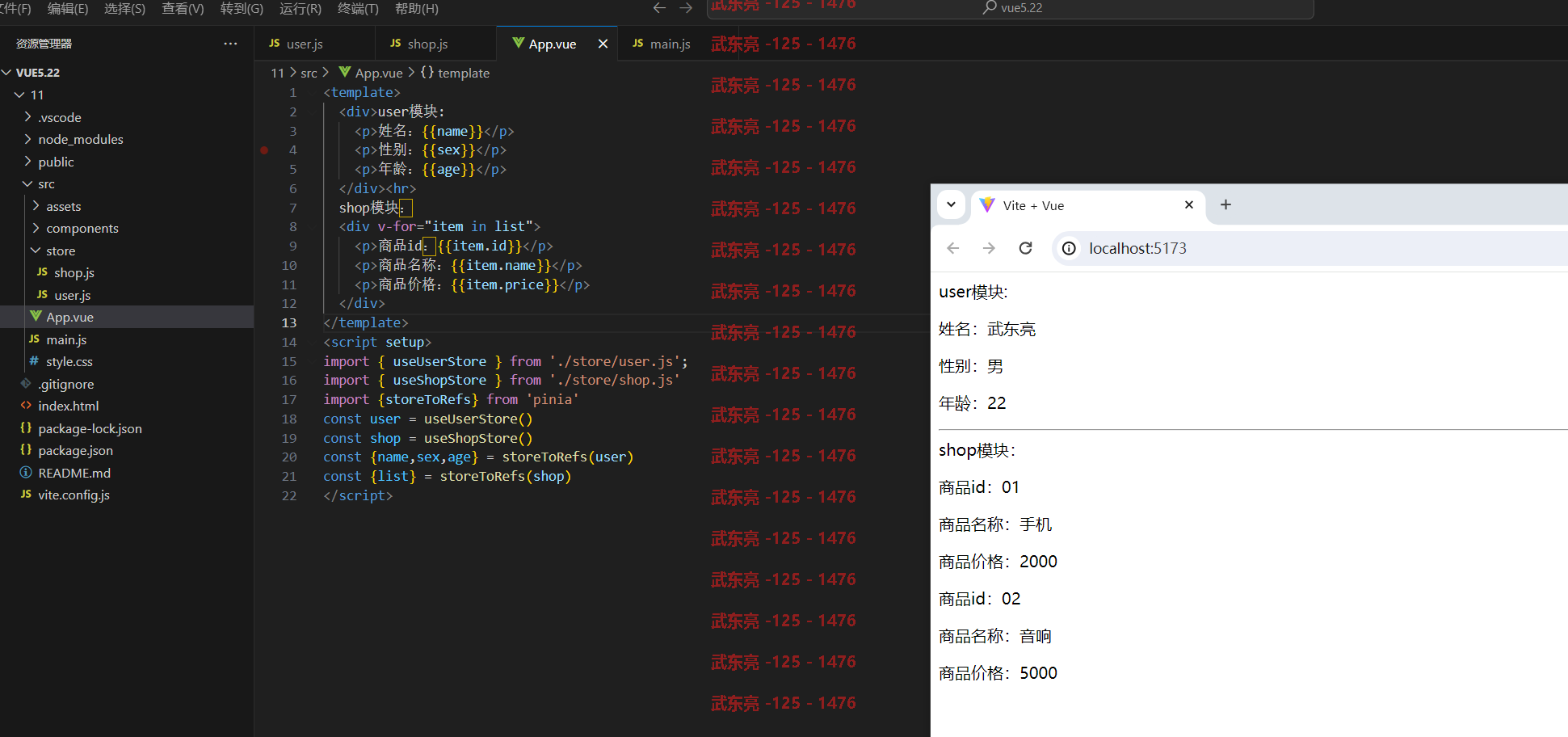Open style.css in the file tree
The width and height of the screenshot is (1568, 737).
point(127,361)
